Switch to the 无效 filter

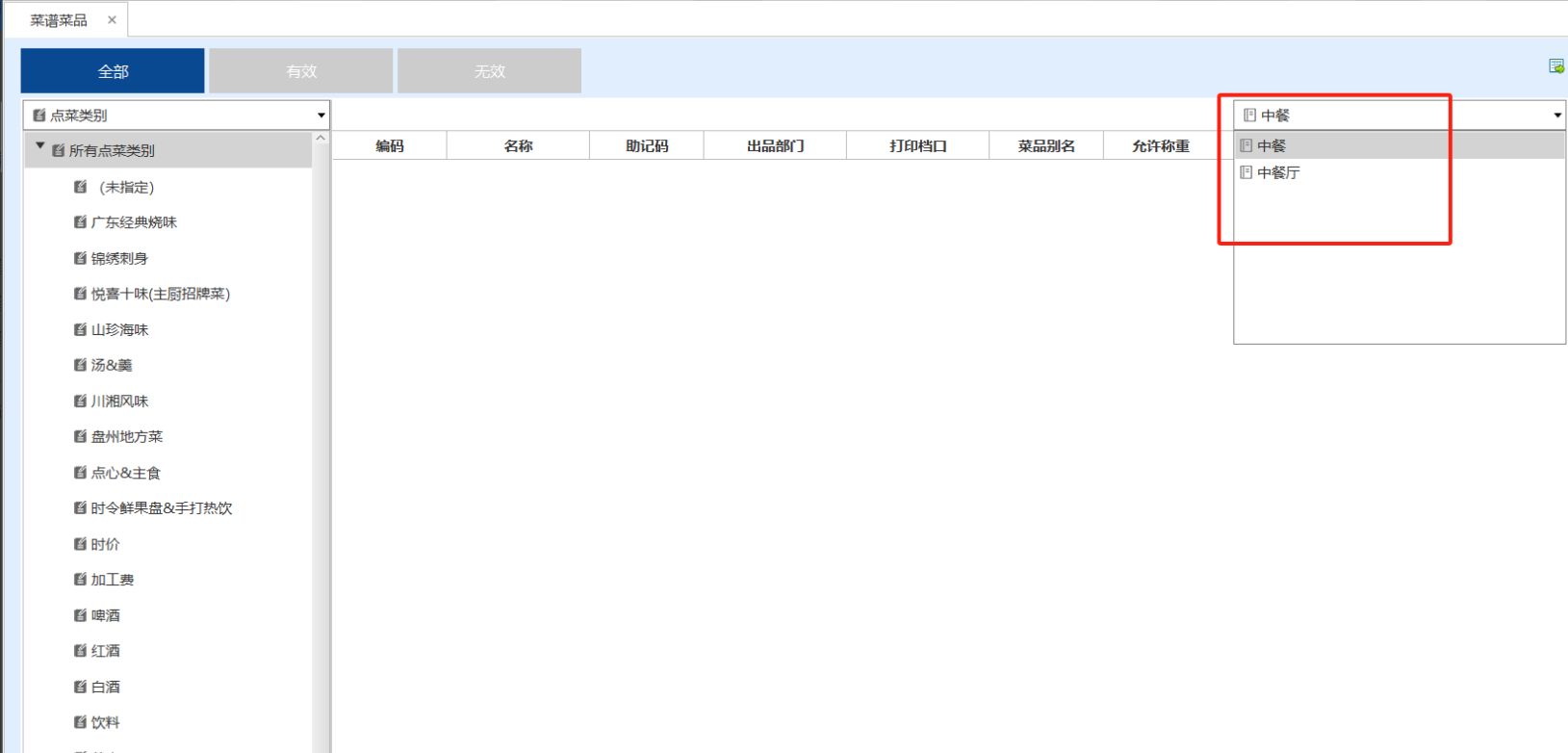pyautogui.click(x=489, y=71)
